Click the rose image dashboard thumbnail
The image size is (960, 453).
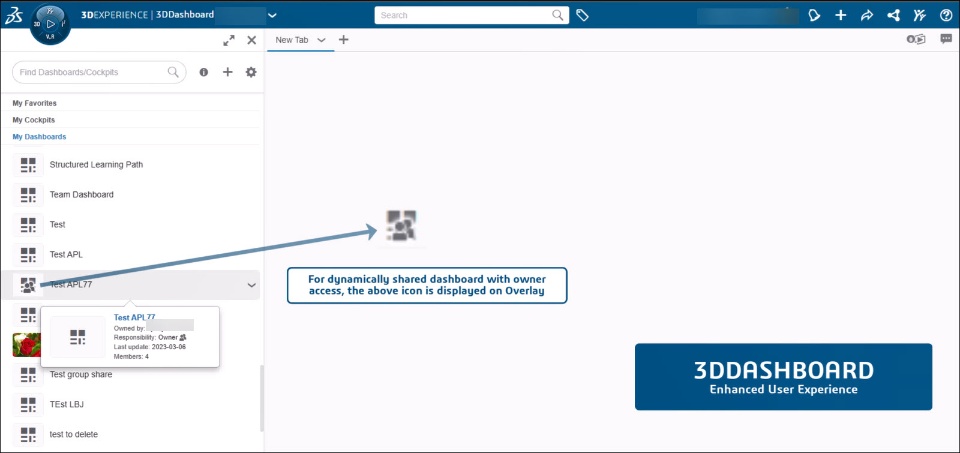[26, 345]
